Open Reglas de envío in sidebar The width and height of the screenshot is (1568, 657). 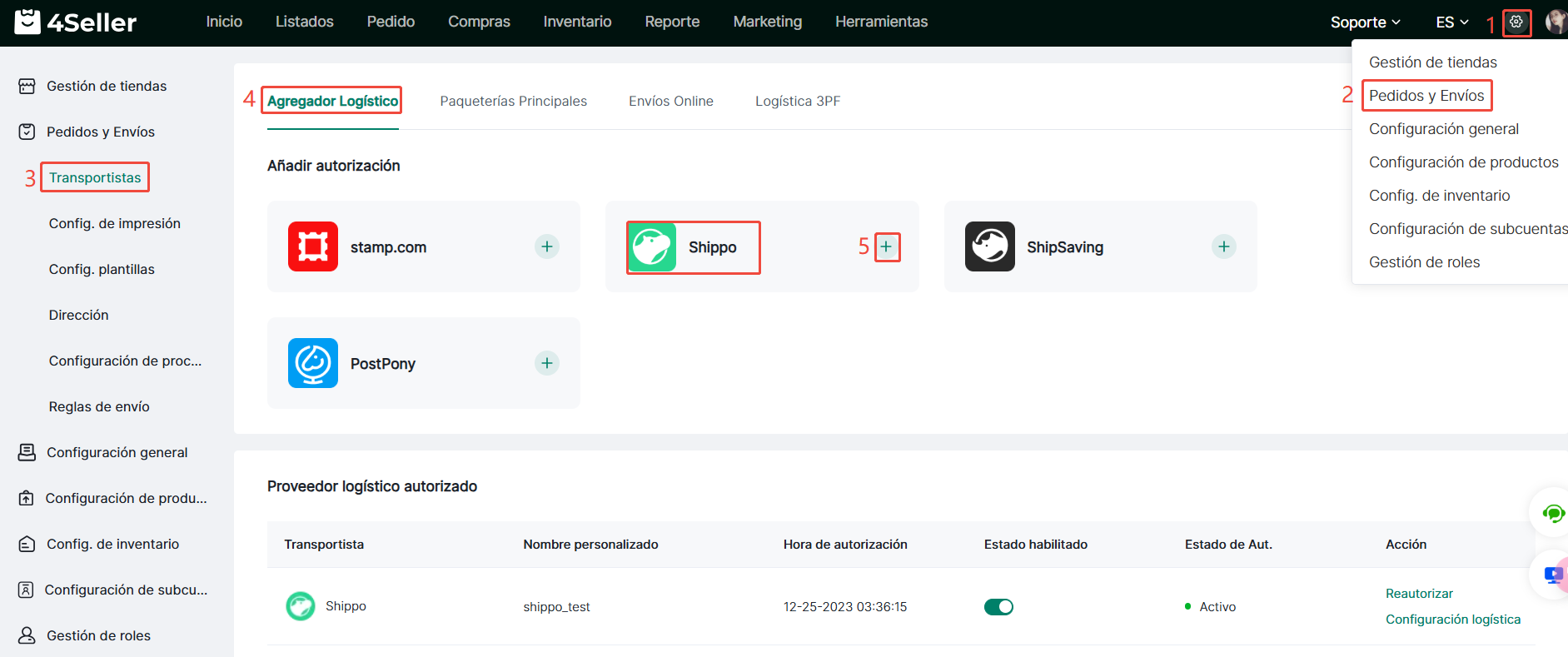(99, 406)
